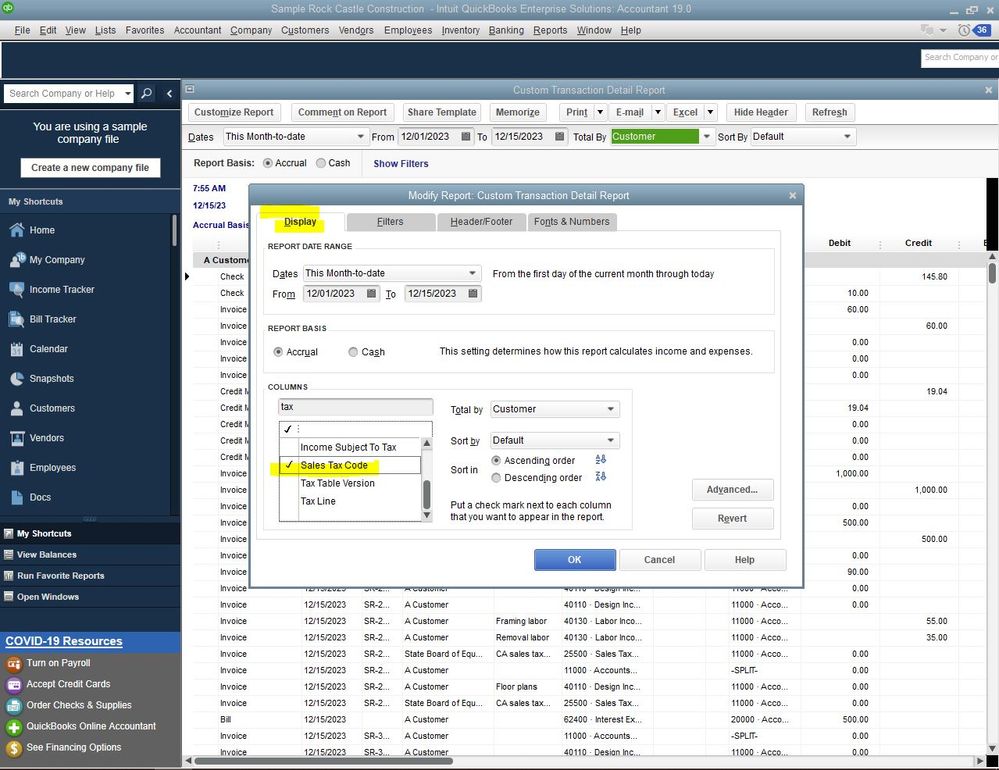Image resolution: width=999 pixels, height=770 pixels.
Task: Click Customize Report button
Action: 234,112
